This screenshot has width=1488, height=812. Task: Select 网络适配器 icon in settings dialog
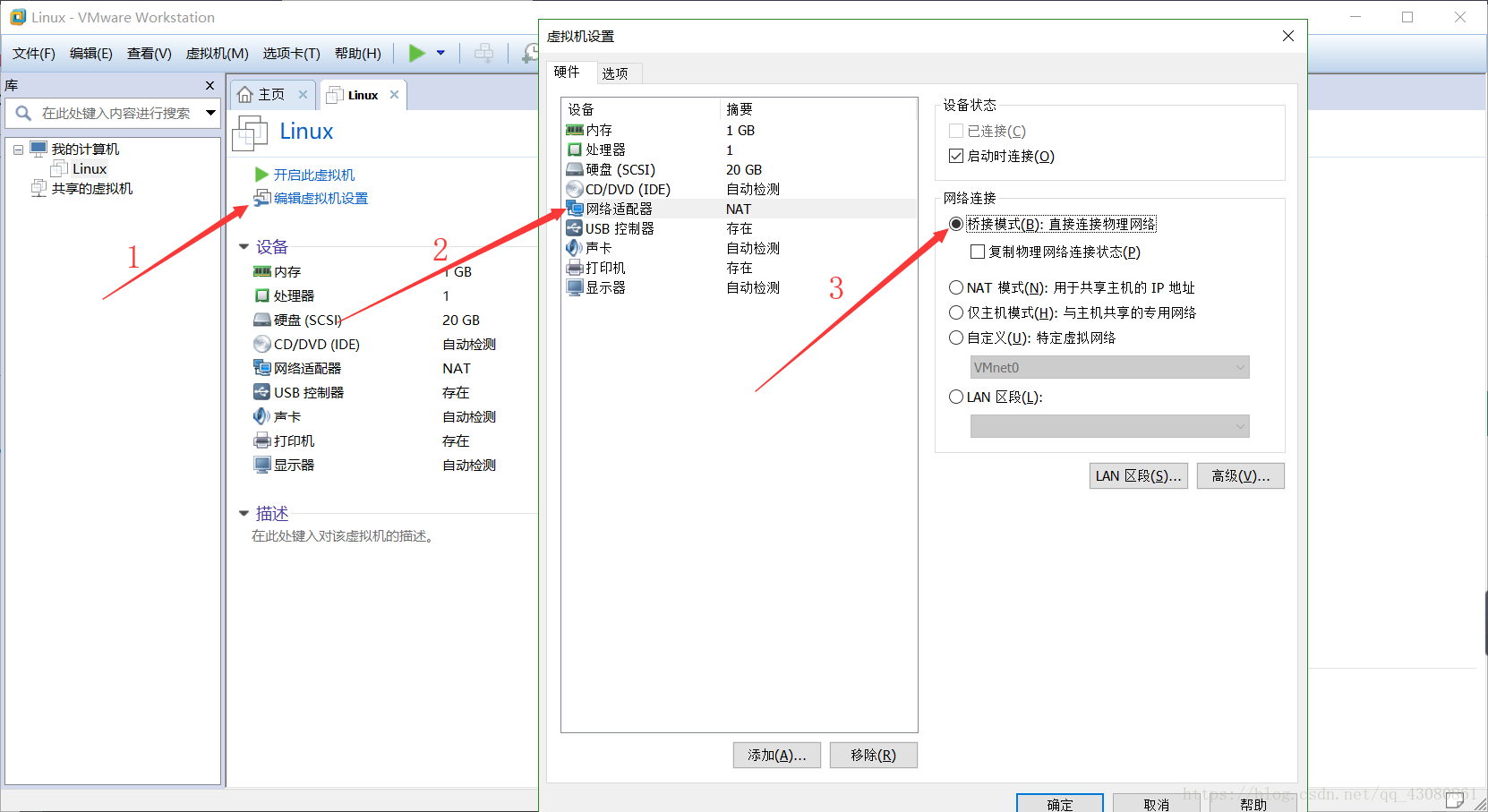pyautogui.click(x=575, y=209)
